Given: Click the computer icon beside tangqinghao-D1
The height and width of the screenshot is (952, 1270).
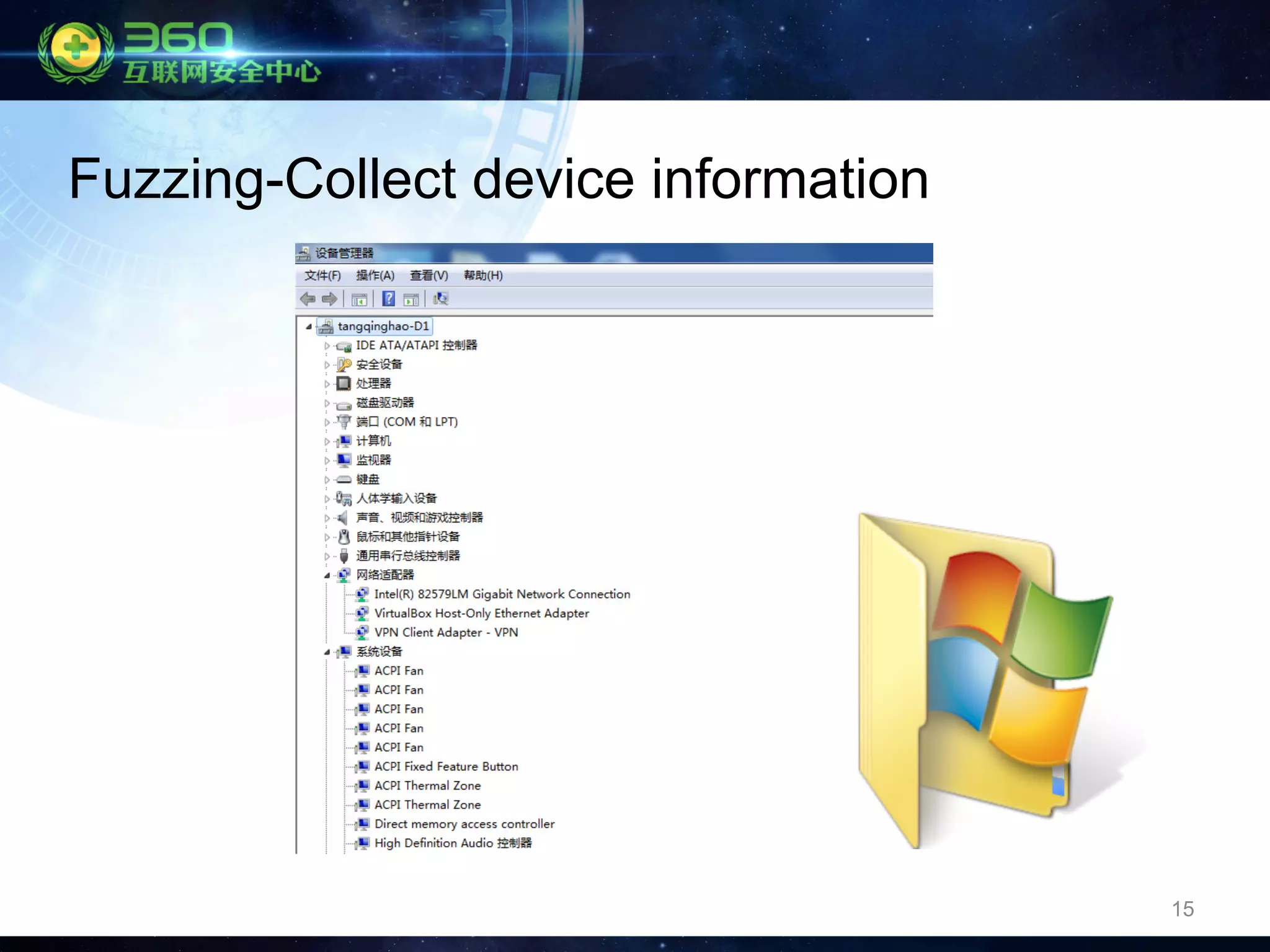Looking at the screenshot, I should [326, 327].
